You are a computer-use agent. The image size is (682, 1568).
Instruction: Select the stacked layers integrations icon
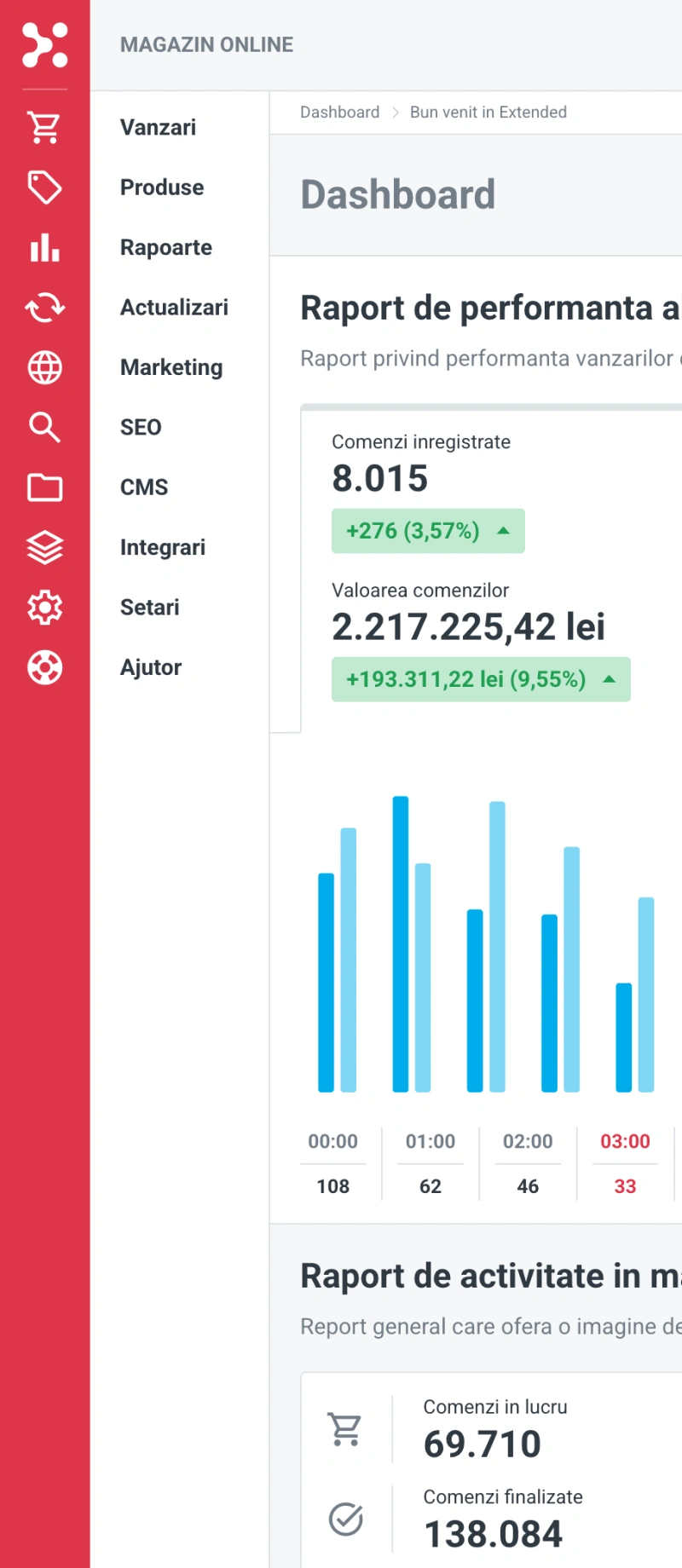pos(44,547)
